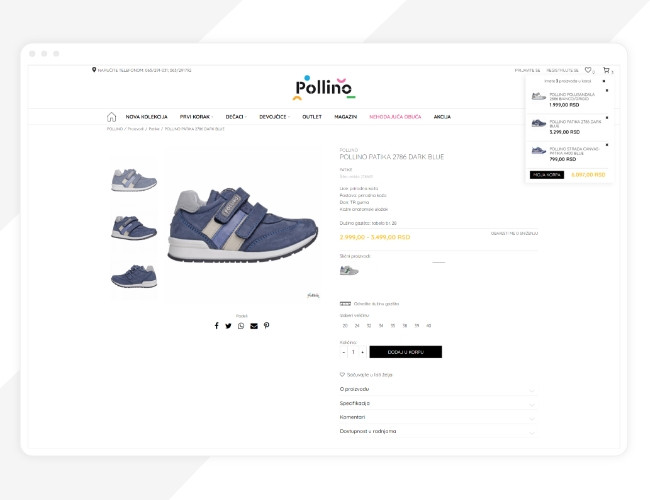Open the shopping cart icon
The width and height of the screenshot is (650, 500).
point(606,70)
